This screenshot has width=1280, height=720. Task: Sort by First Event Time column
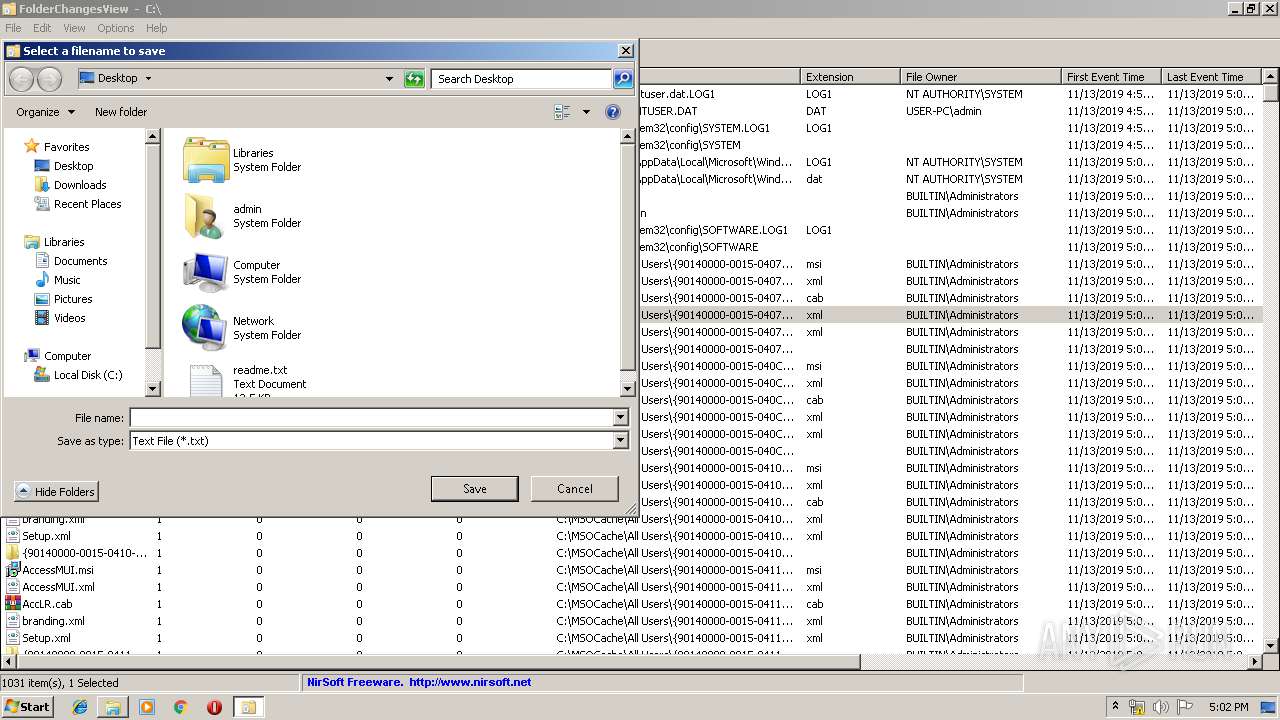point(1111,77)
